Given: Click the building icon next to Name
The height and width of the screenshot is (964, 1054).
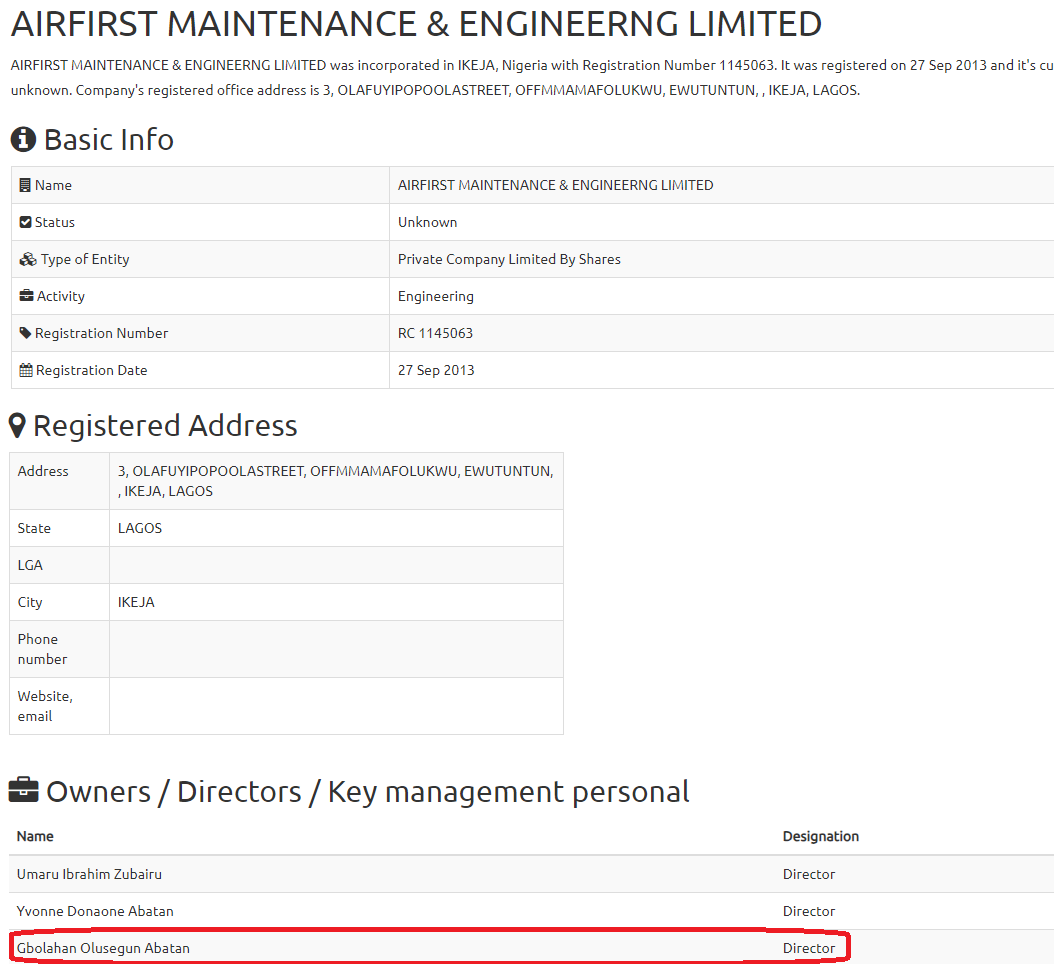Looking at the screenshot, I should tap(25, 185).
